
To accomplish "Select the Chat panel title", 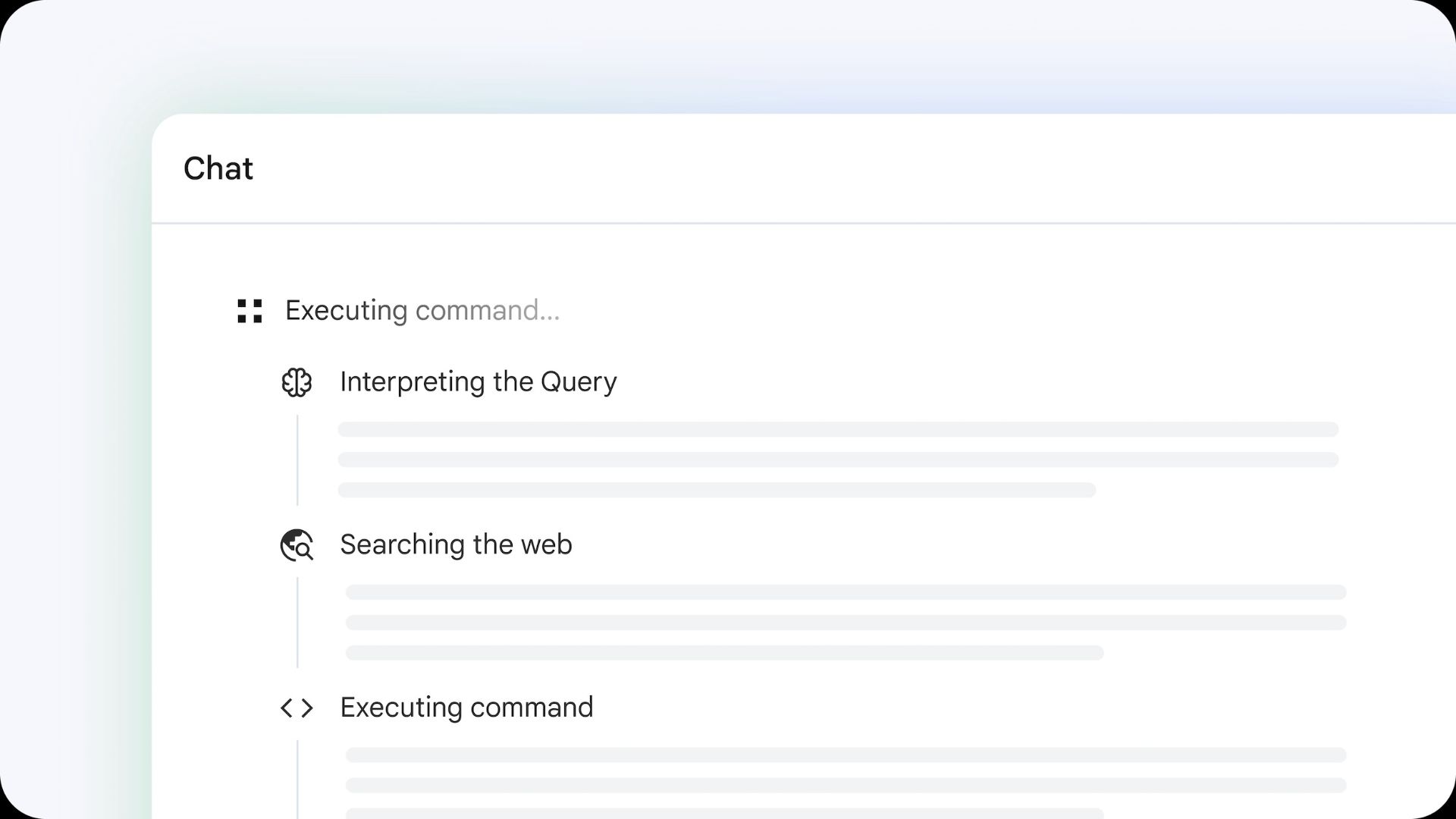I will coord(218,168).
